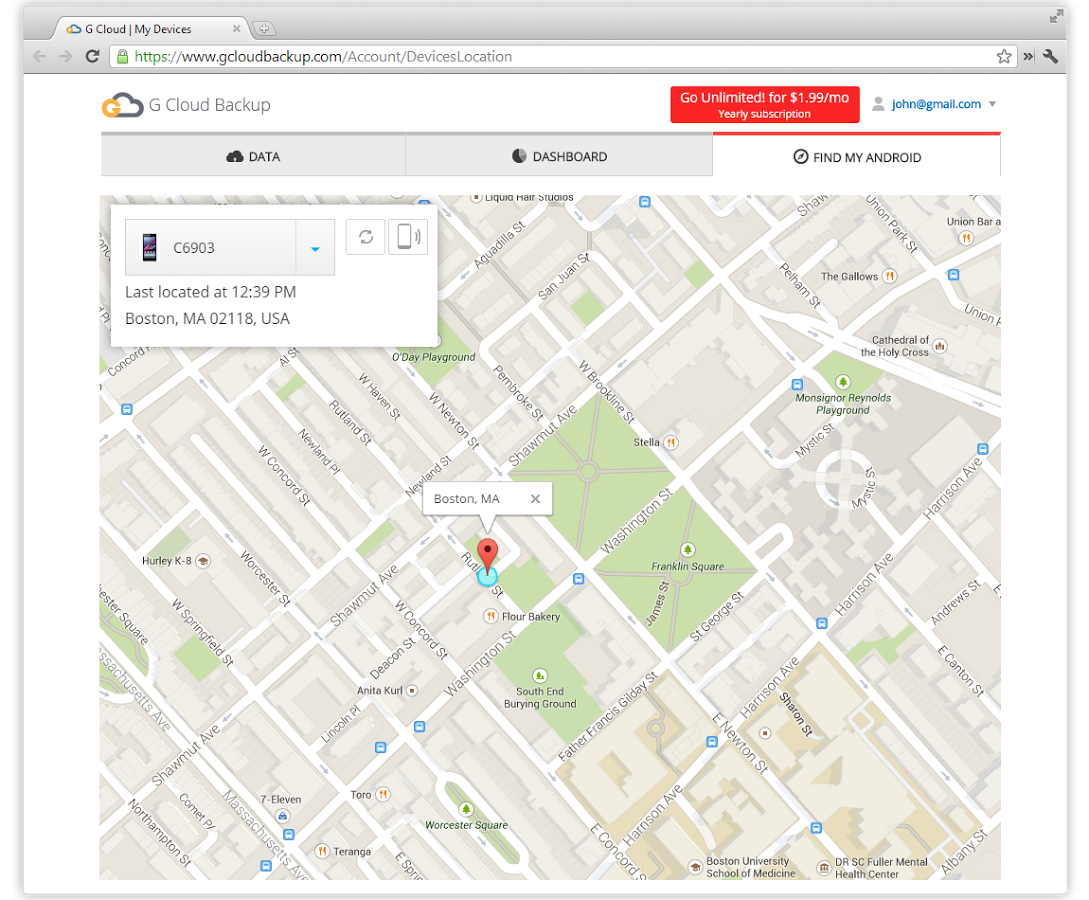Click the address bar URL field

coord(563,56)
